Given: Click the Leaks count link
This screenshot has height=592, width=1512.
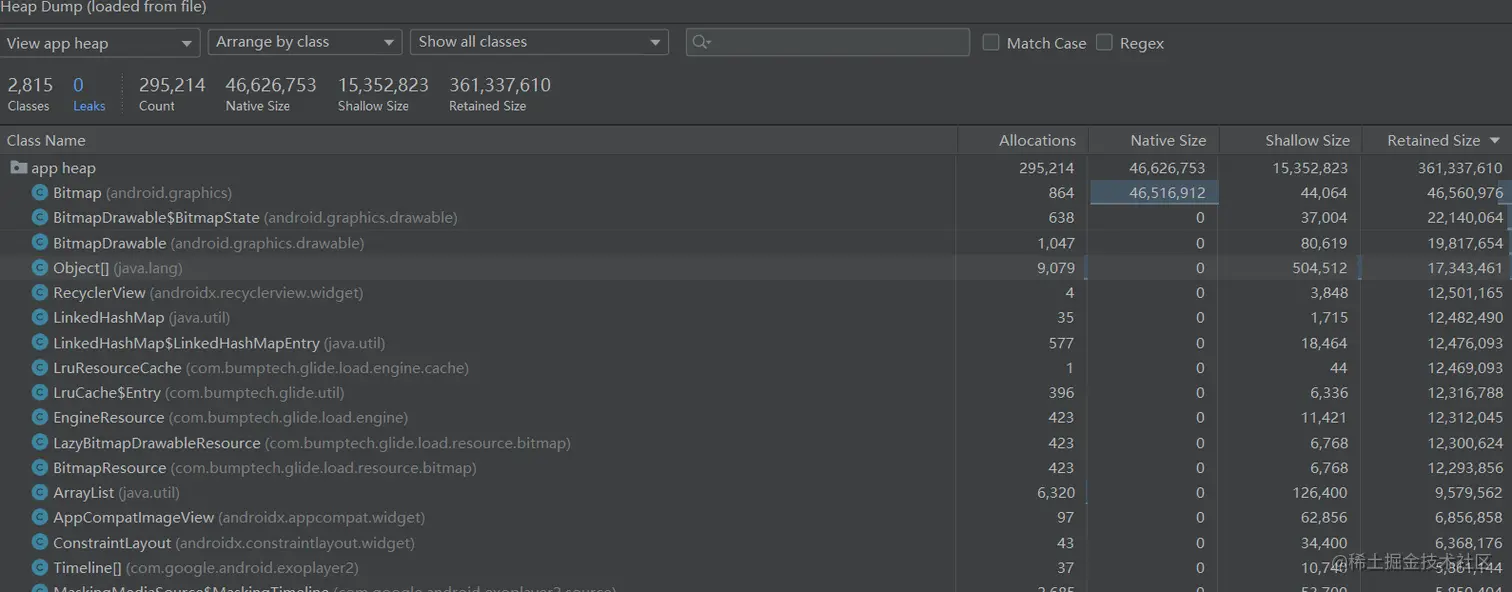Looking at the screenshot, I should coord(88,94).
